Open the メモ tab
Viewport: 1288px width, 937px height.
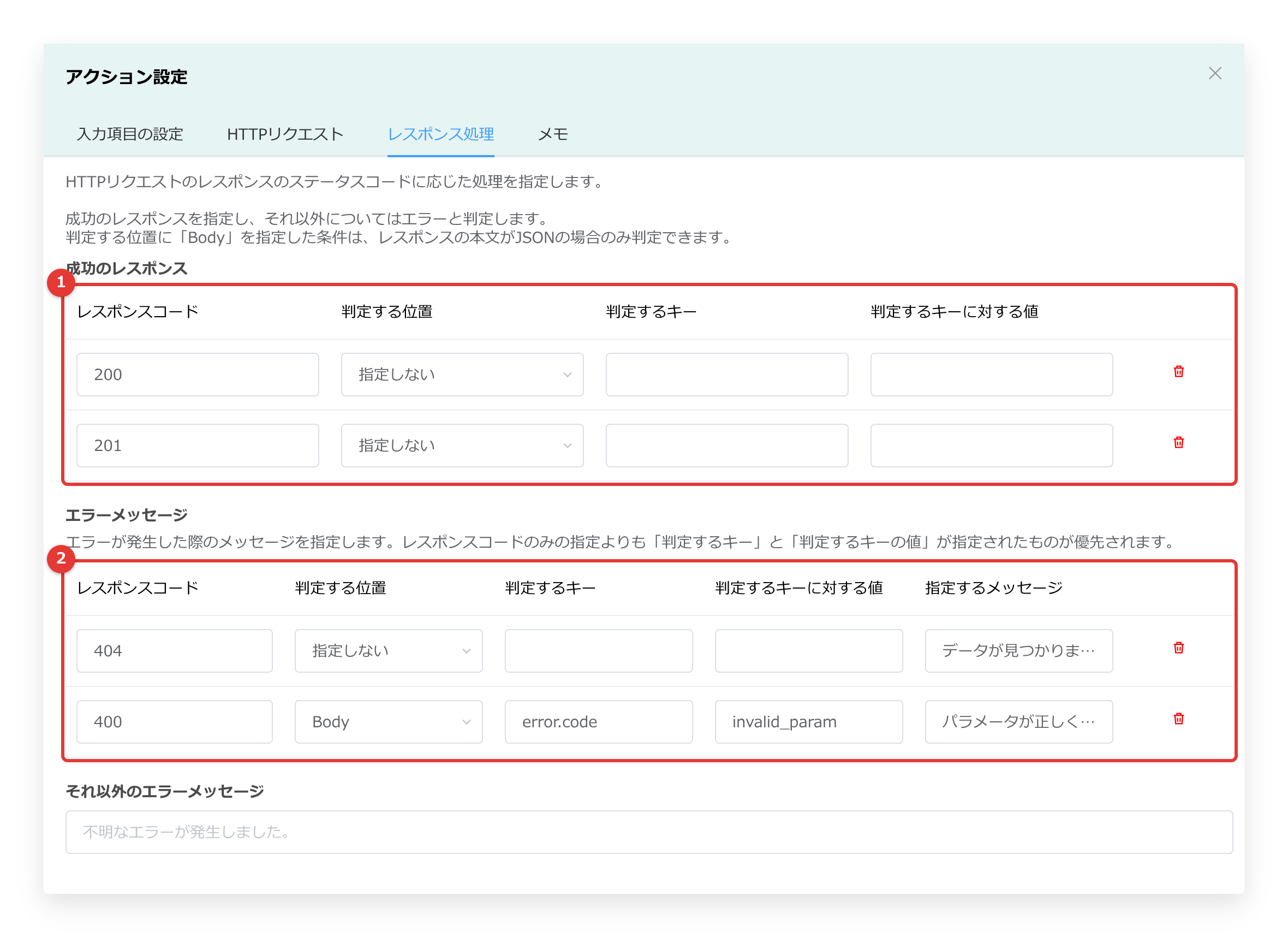pyautogui.click(x=553, y=134)
